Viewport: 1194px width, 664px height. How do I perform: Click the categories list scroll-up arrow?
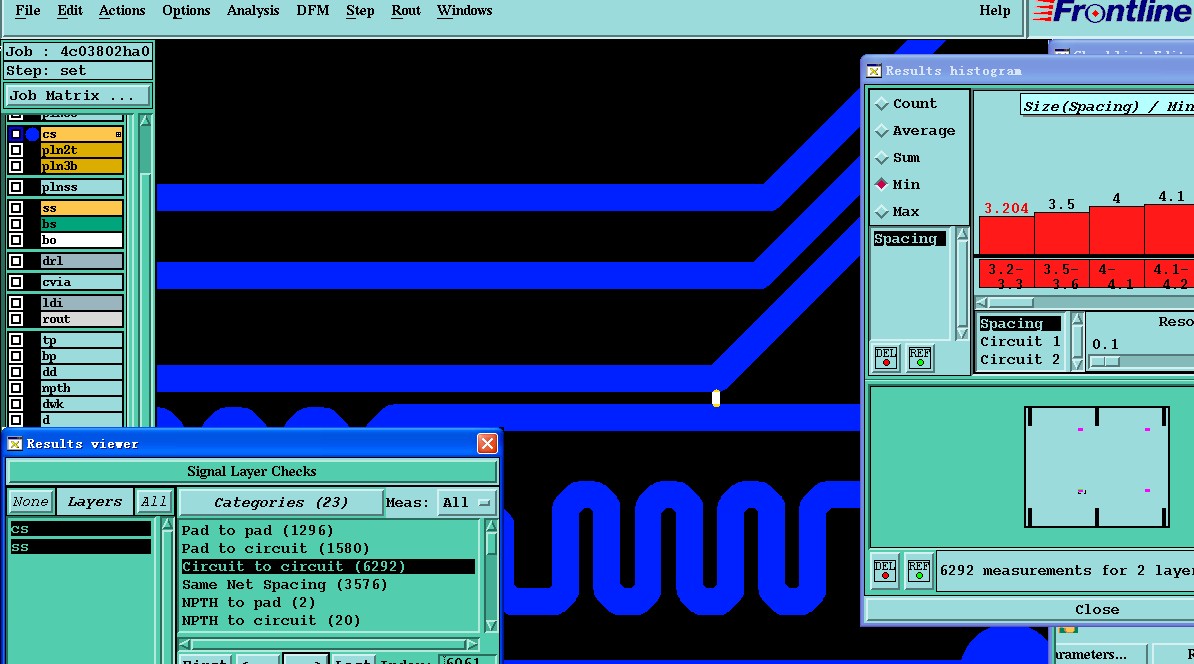point(490,526)
